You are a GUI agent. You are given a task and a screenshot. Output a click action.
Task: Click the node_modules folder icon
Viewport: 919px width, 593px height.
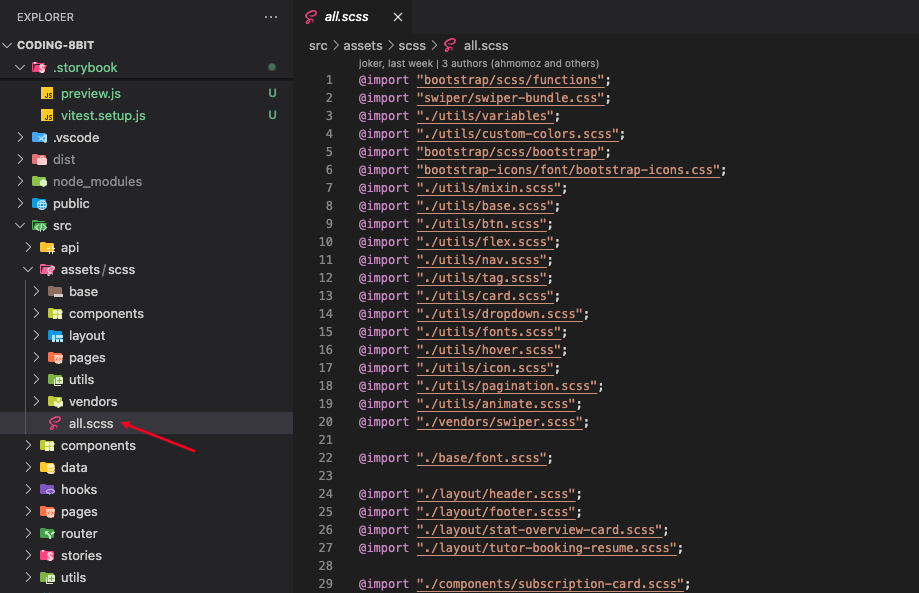pos(39,181)
